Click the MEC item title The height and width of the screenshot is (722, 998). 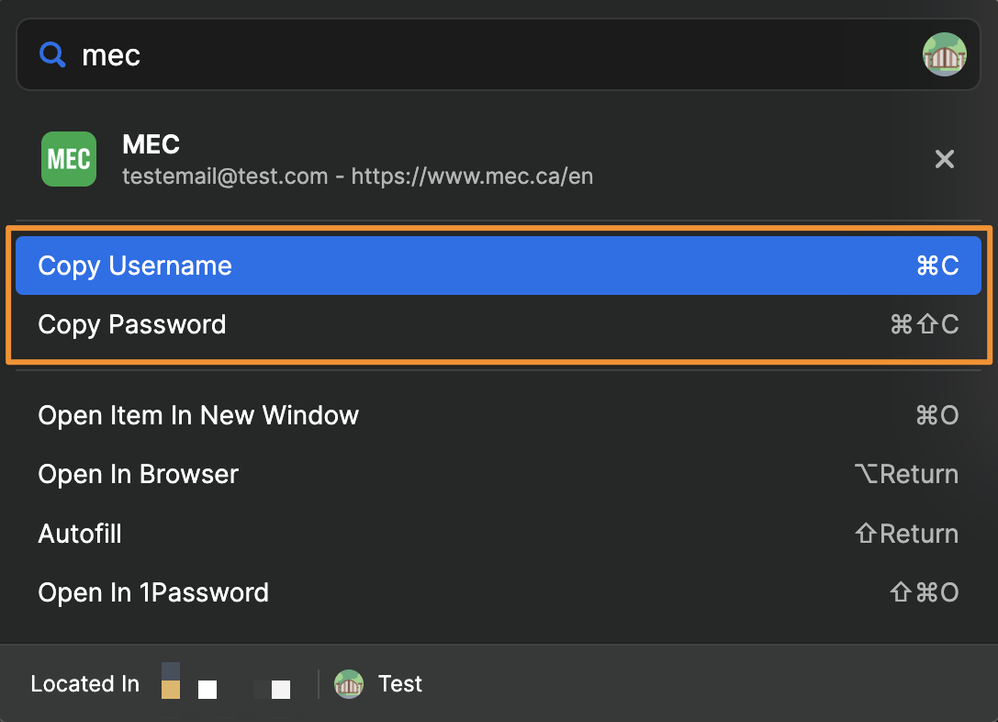tap(151, 145)
